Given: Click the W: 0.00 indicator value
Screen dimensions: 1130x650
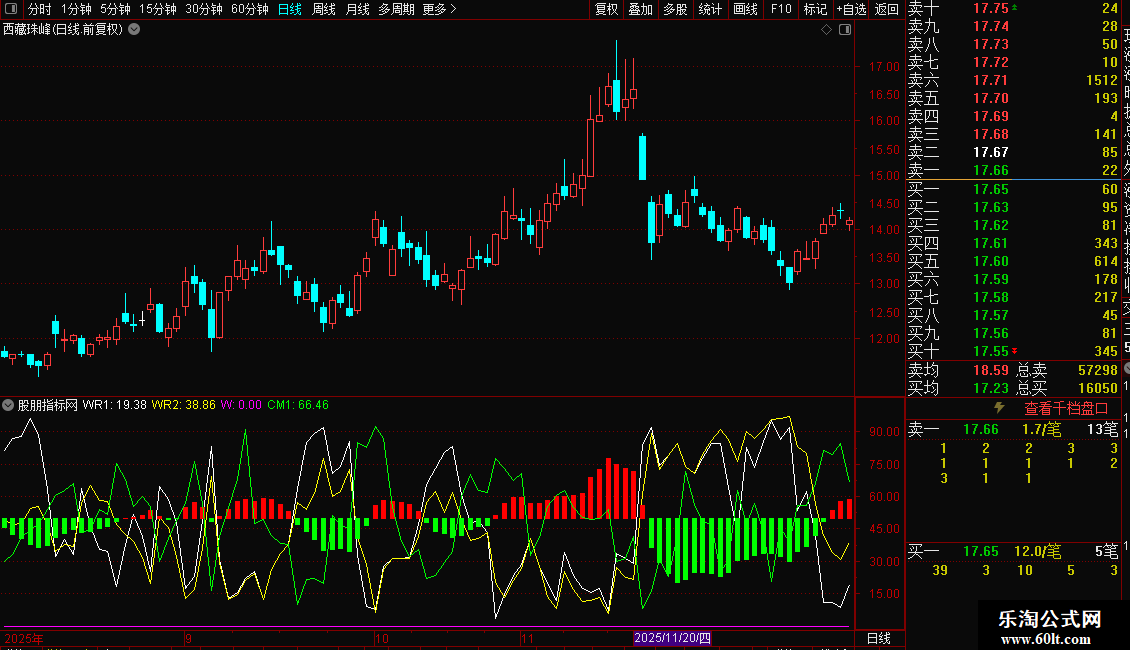Looking at the screenshot, I should (x=241, y=405).
